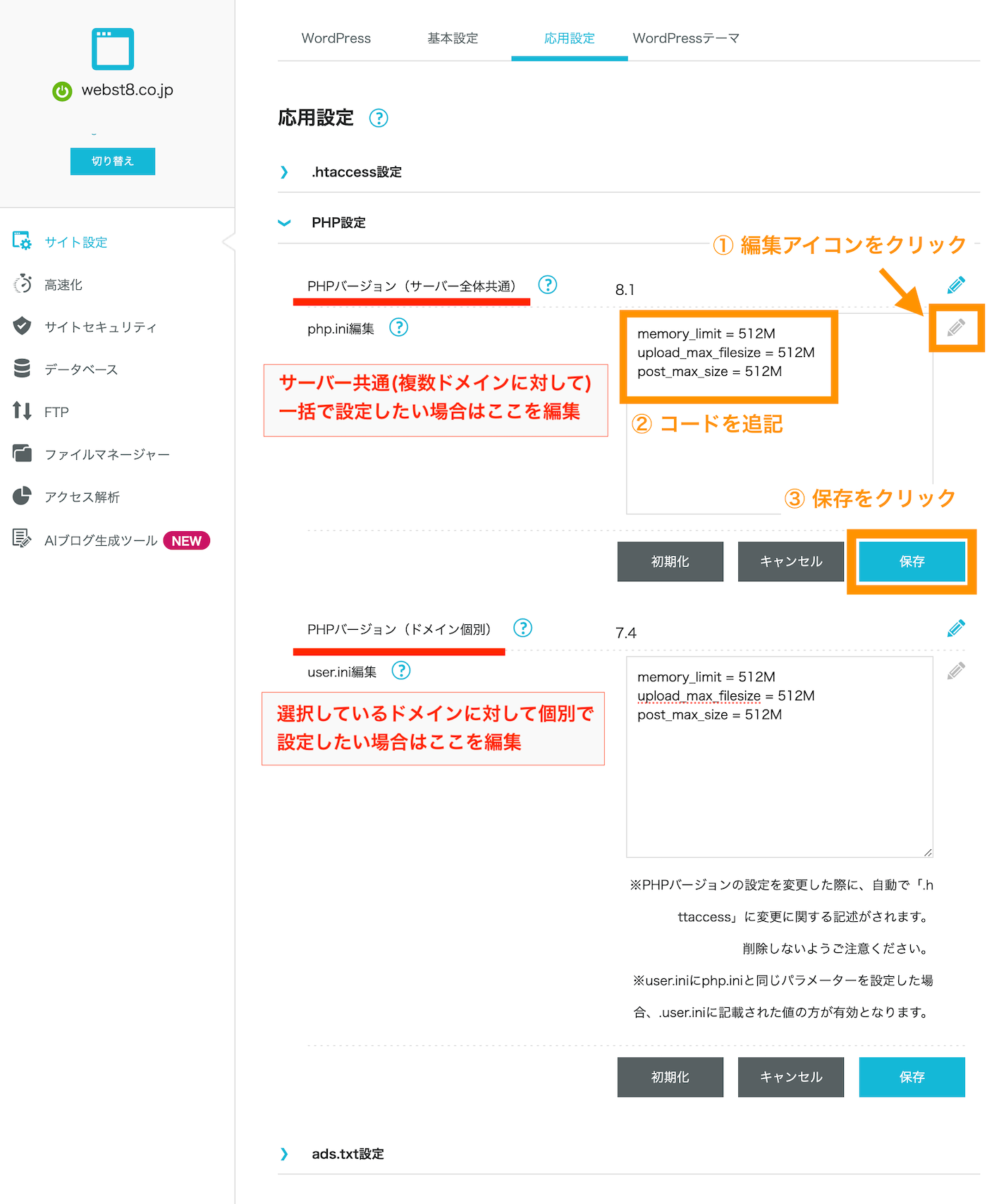Open AIブログ生成ツール in the sidebar
The width and height of the screenshot is (987, 1204).
(101, 540)
